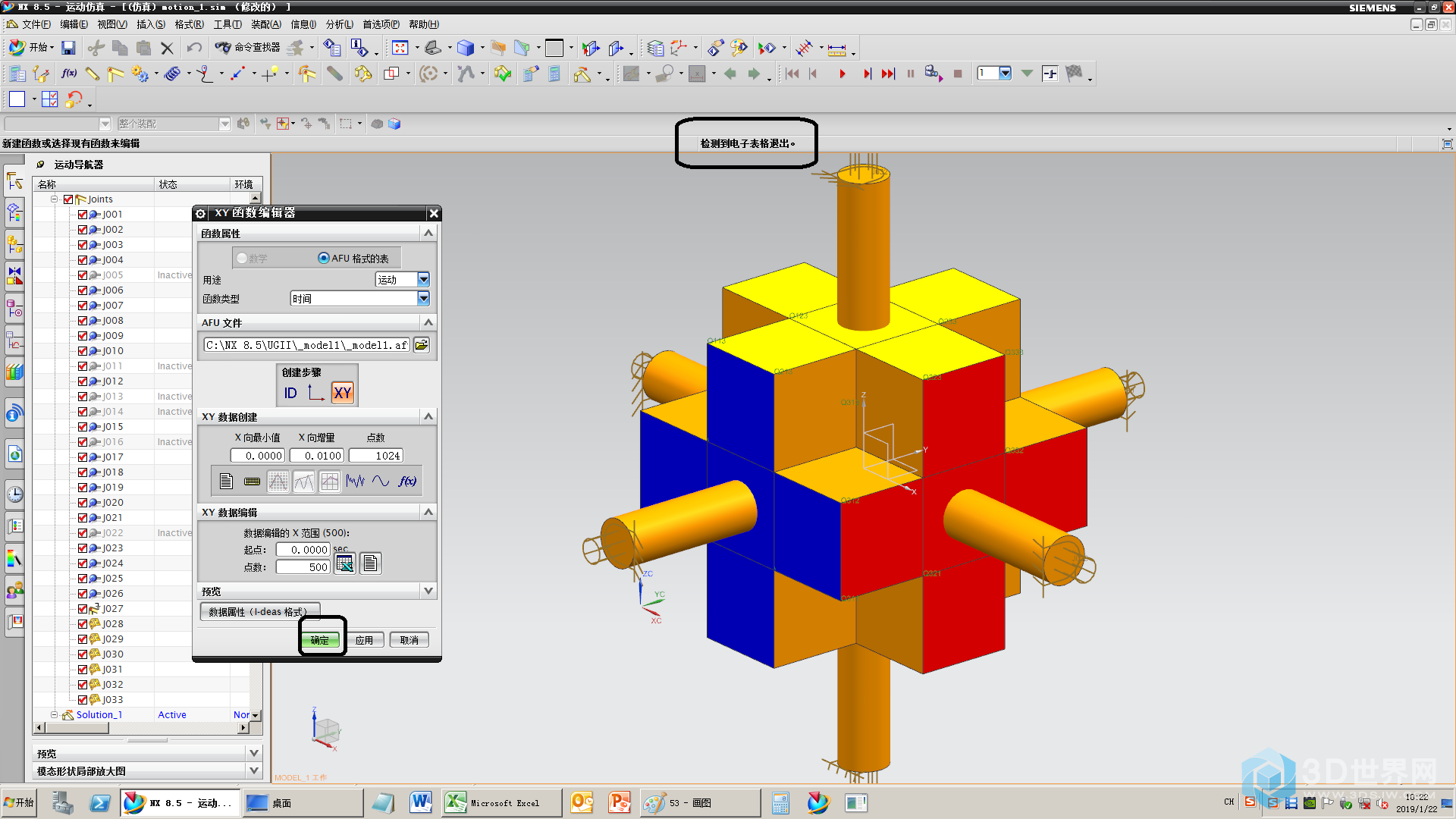Select the AFU format table radio button
The image size is (1456, 819).
tap(324, 259)
